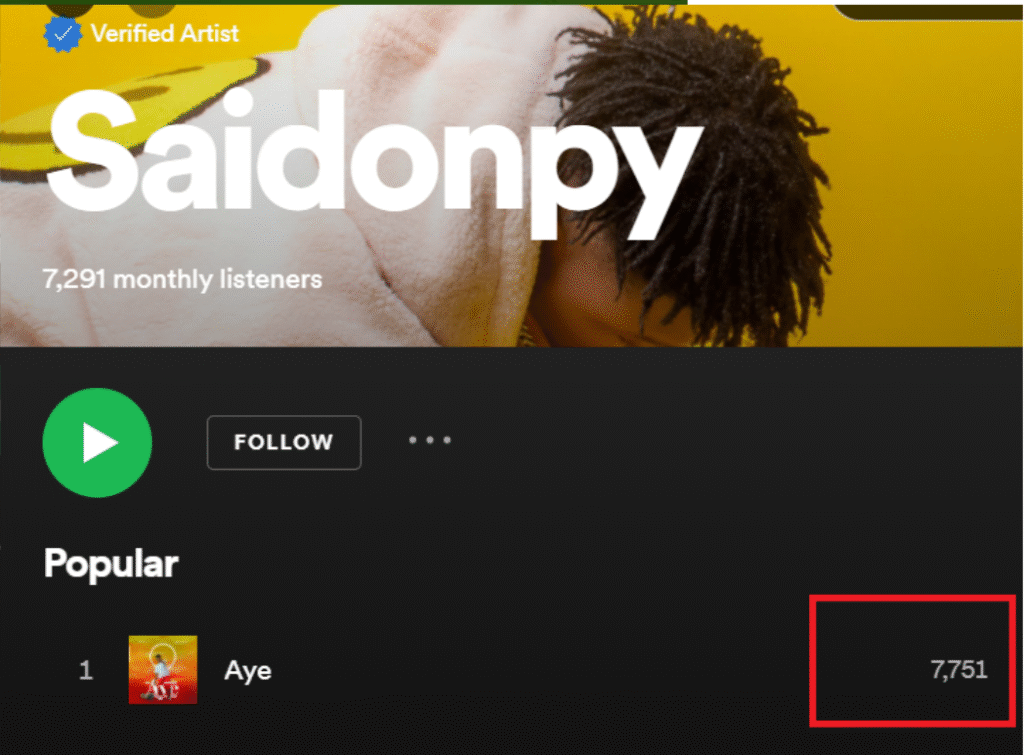Click the word FOLLOW inside the outlined button
This screenshot has width=1024, height=755.
pos(284,442)
